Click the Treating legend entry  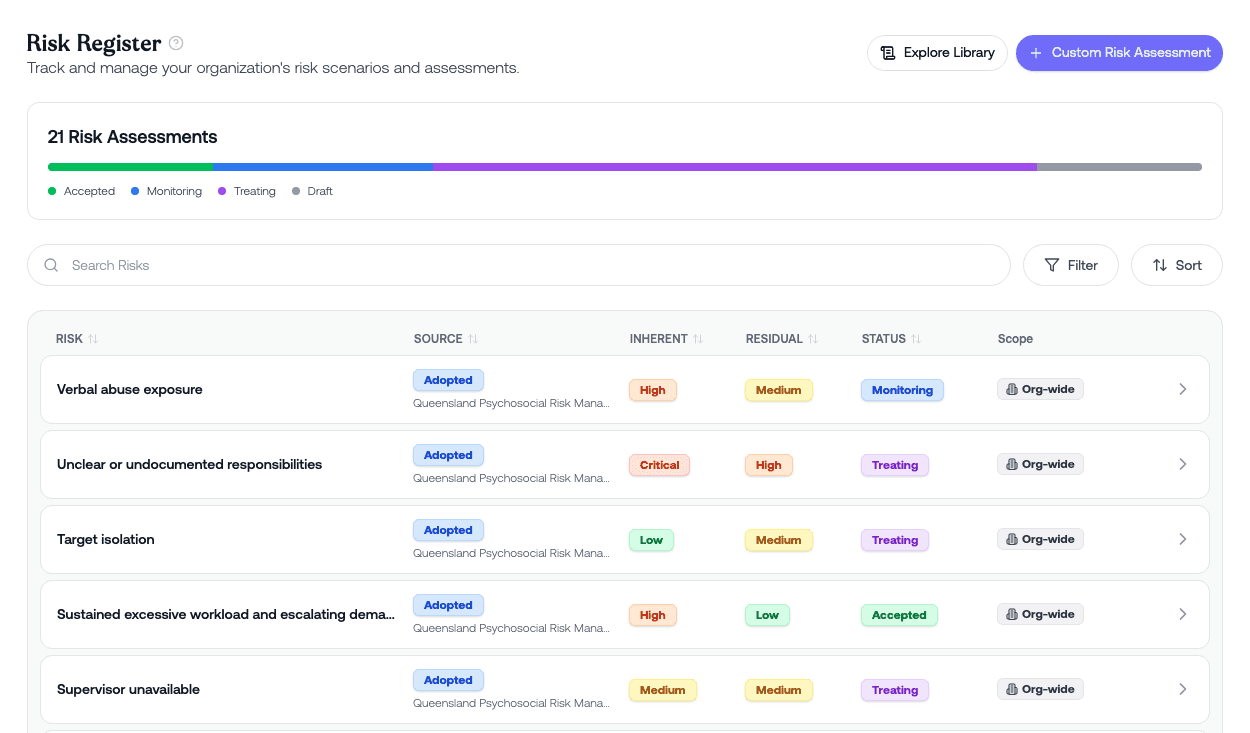point(247,191)
